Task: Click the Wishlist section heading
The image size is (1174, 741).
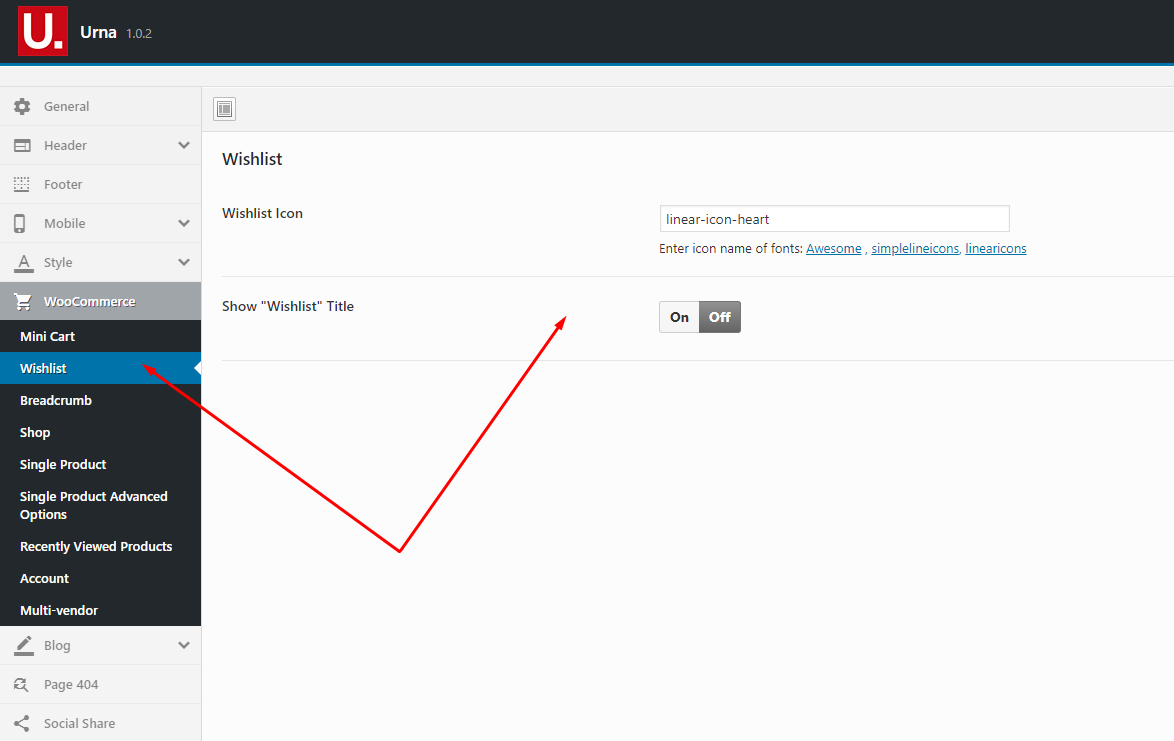Action: tap(252, 159)
